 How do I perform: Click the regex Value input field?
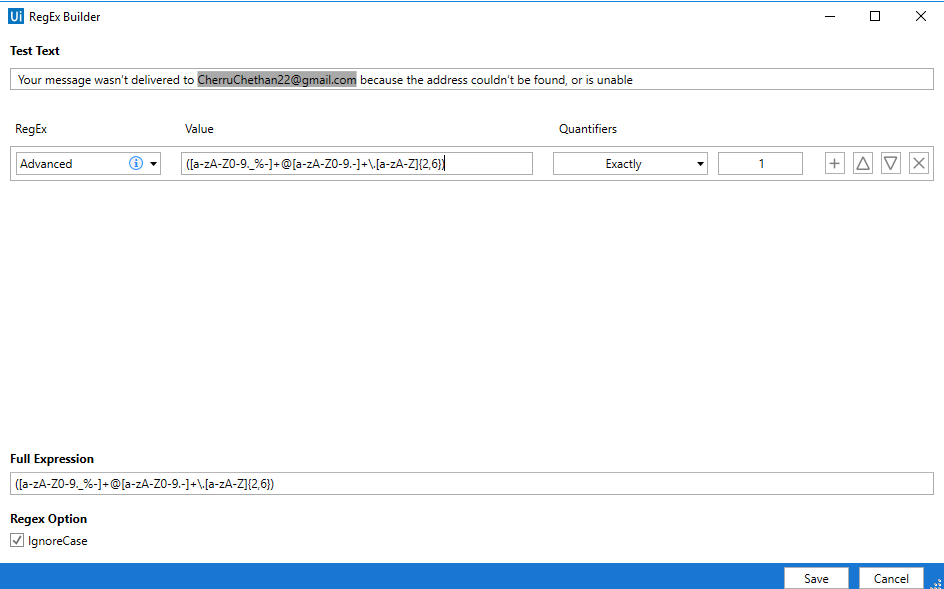pyautogui.click(x=357, y=163)
